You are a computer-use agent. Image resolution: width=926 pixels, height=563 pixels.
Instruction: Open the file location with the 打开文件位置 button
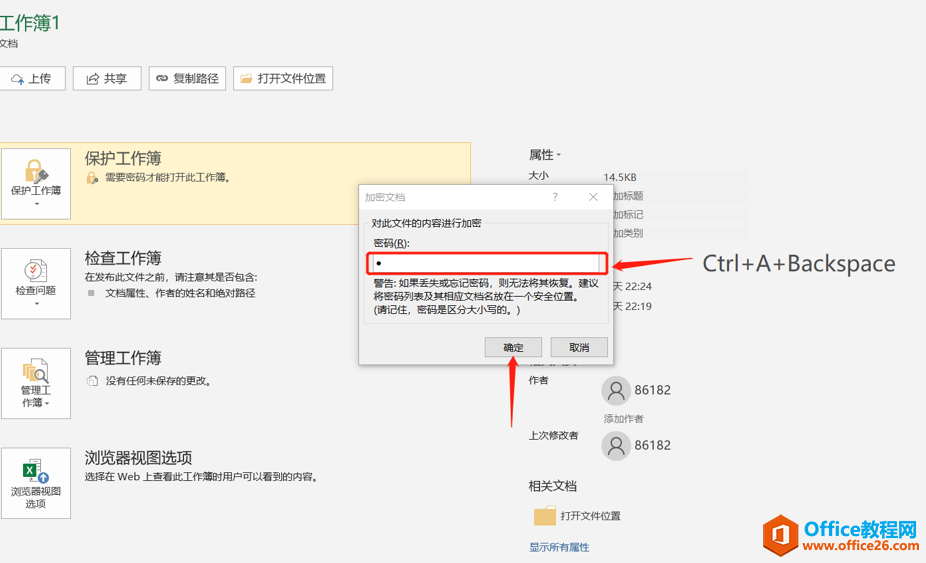point(283,79)
